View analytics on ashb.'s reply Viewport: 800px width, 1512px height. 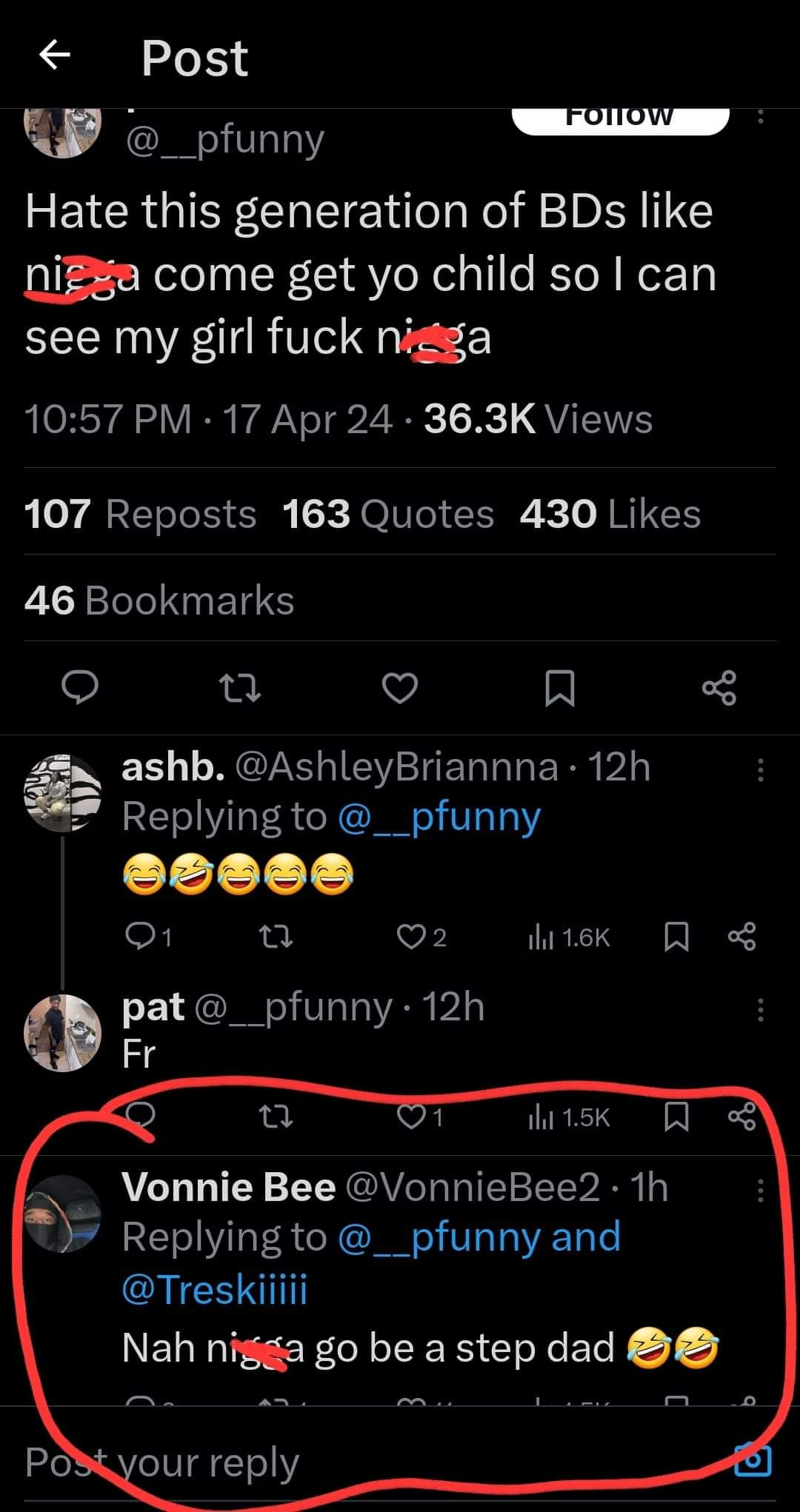pos(568,938)
